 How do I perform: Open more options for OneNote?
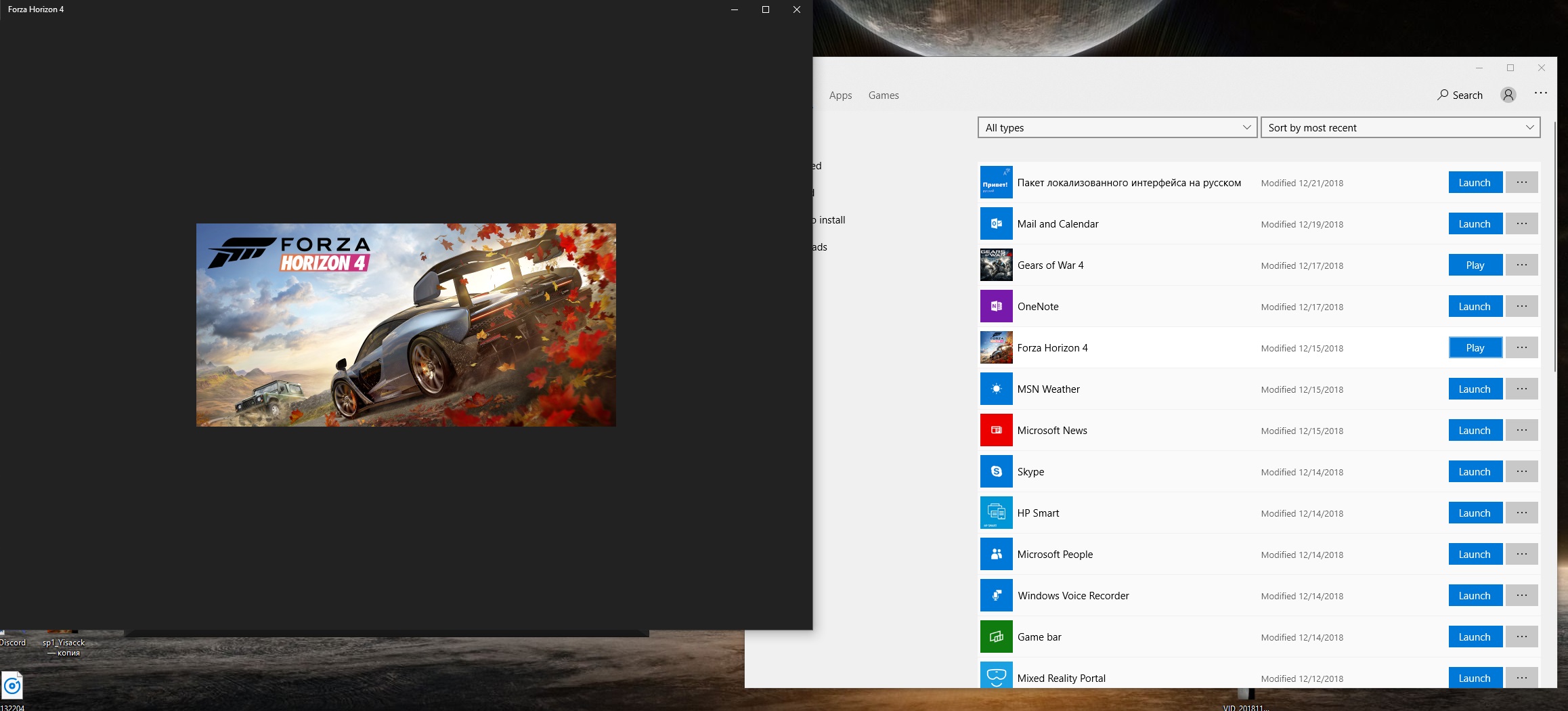coord(1521,307)
